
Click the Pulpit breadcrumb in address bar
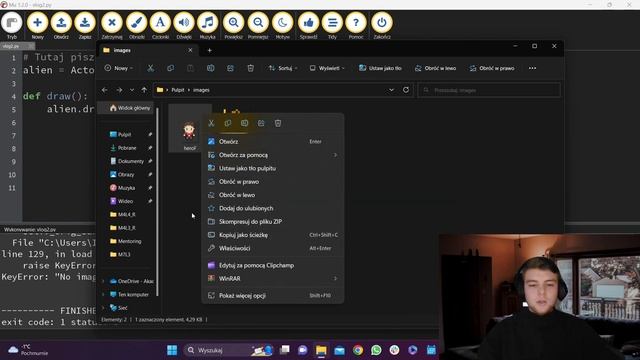[x=178, y=90]
